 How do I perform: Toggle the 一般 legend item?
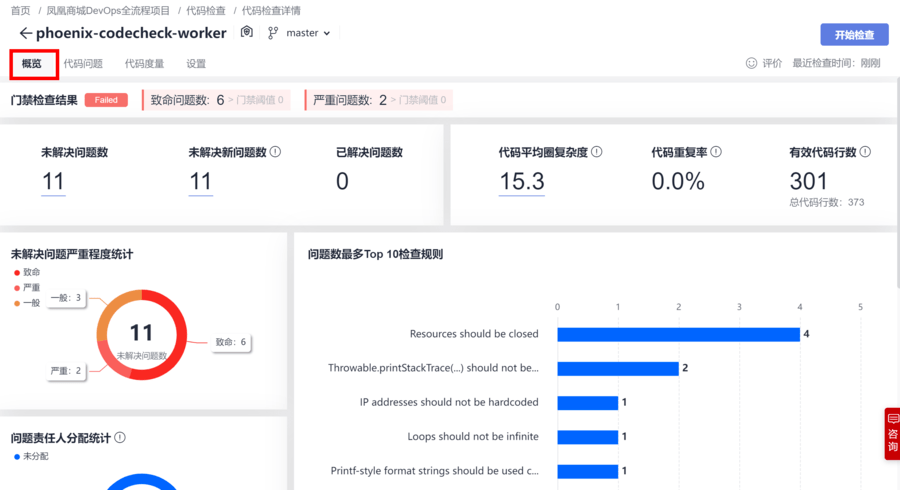click(x=27, y=303)
